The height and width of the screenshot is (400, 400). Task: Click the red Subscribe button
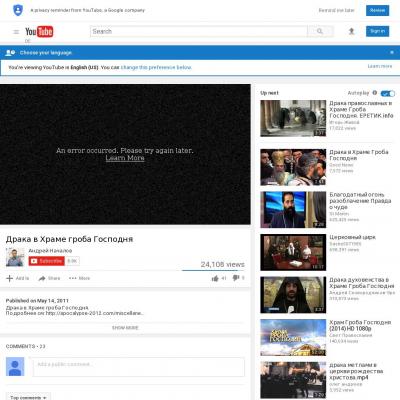click(47, 261)
